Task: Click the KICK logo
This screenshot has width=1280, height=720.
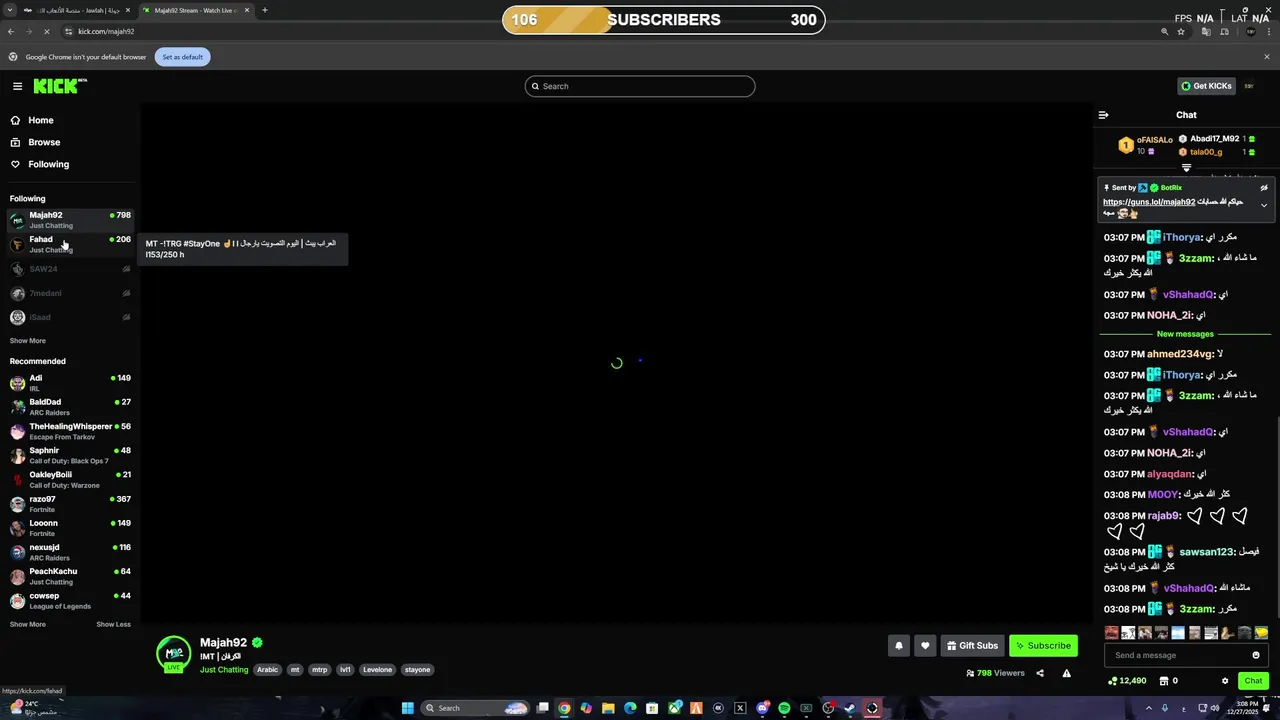Action: click(x=60, y=86)
